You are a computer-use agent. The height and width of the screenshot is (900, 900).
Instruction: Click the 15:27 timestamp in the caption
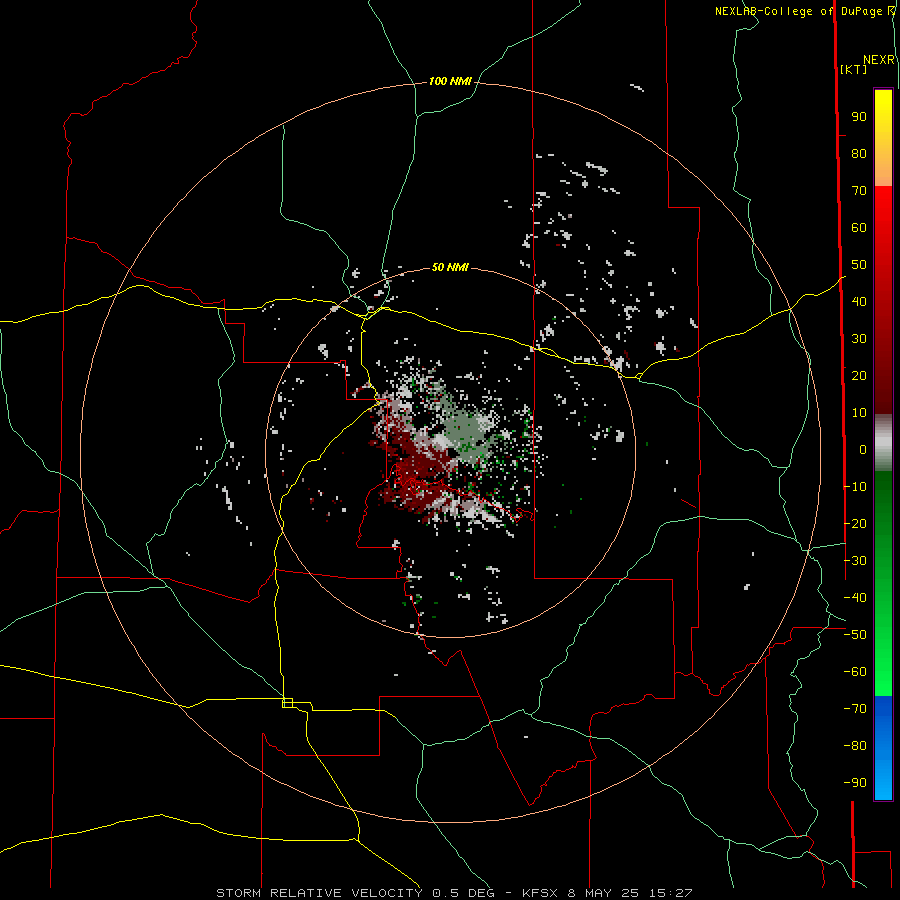coord(671,893)
